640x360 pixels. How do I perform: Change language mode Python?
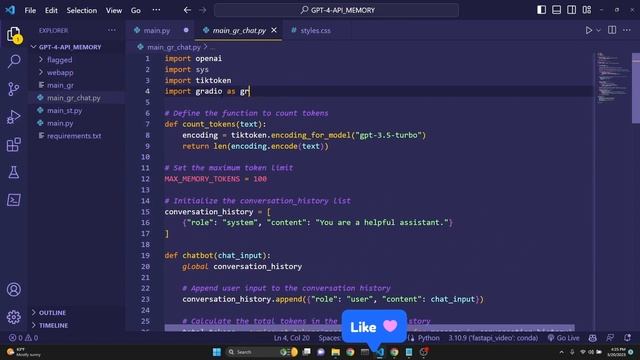(428, 338)
